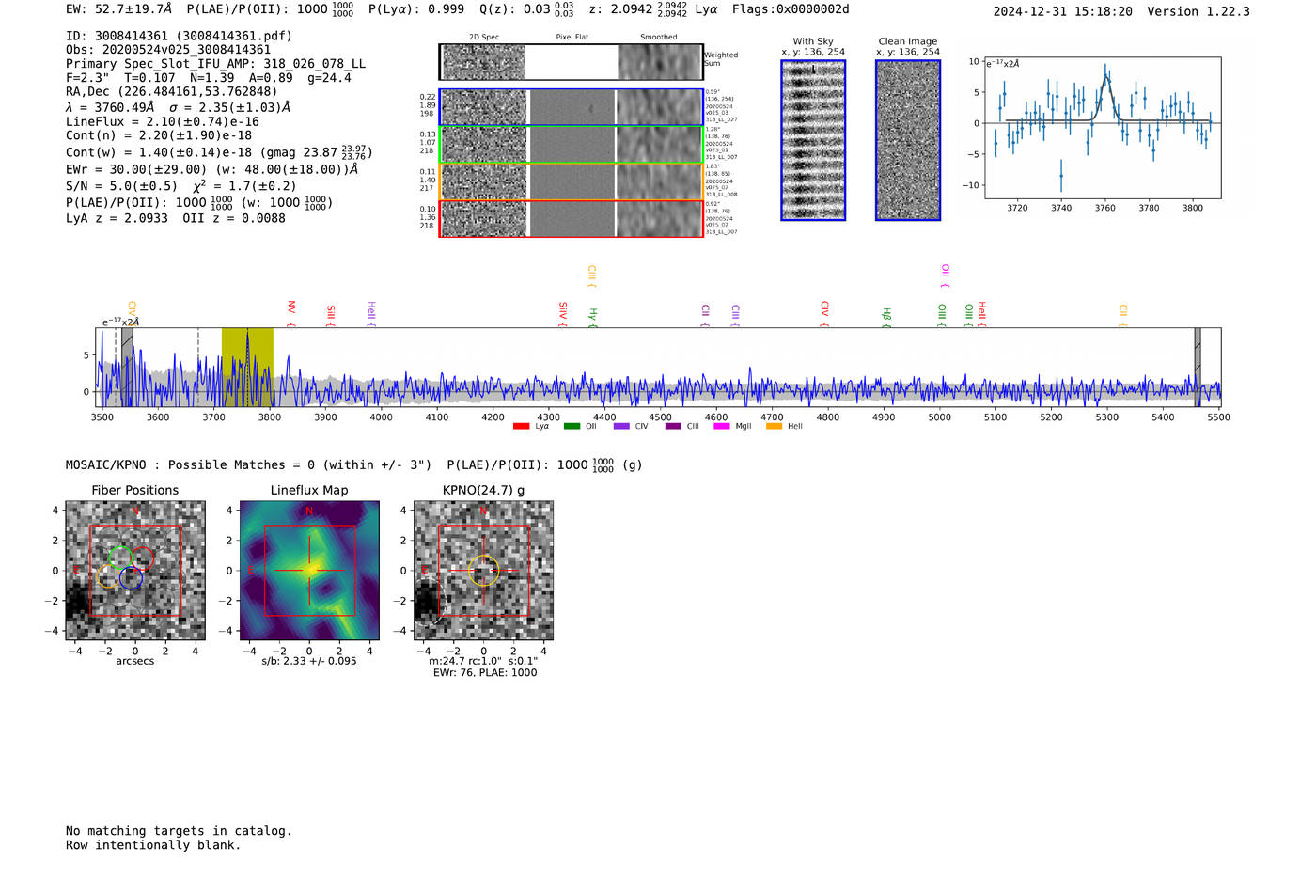Click the Version 1.22.3 label
The width and height of the screenshot is (1316, 896).
[1198, 11]
